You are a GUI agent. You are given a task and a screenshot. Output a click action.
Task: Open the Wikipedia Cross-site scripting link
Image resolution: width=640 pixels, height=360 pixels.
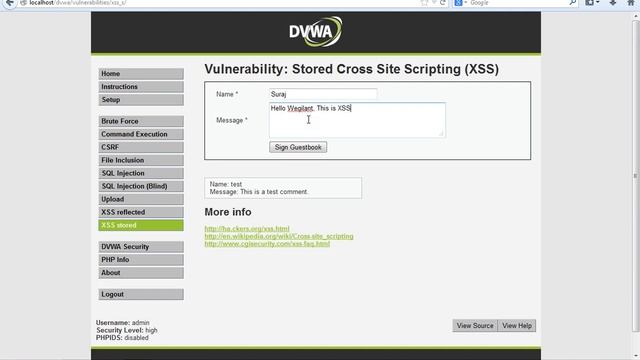279,236
